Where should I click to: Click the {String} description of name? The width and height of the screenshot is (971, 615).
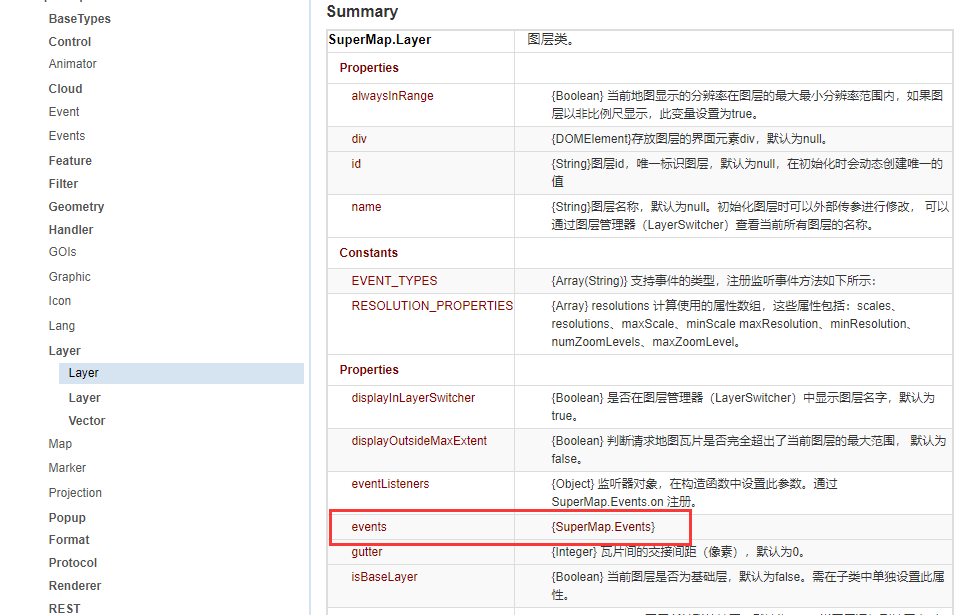[750, 216]
